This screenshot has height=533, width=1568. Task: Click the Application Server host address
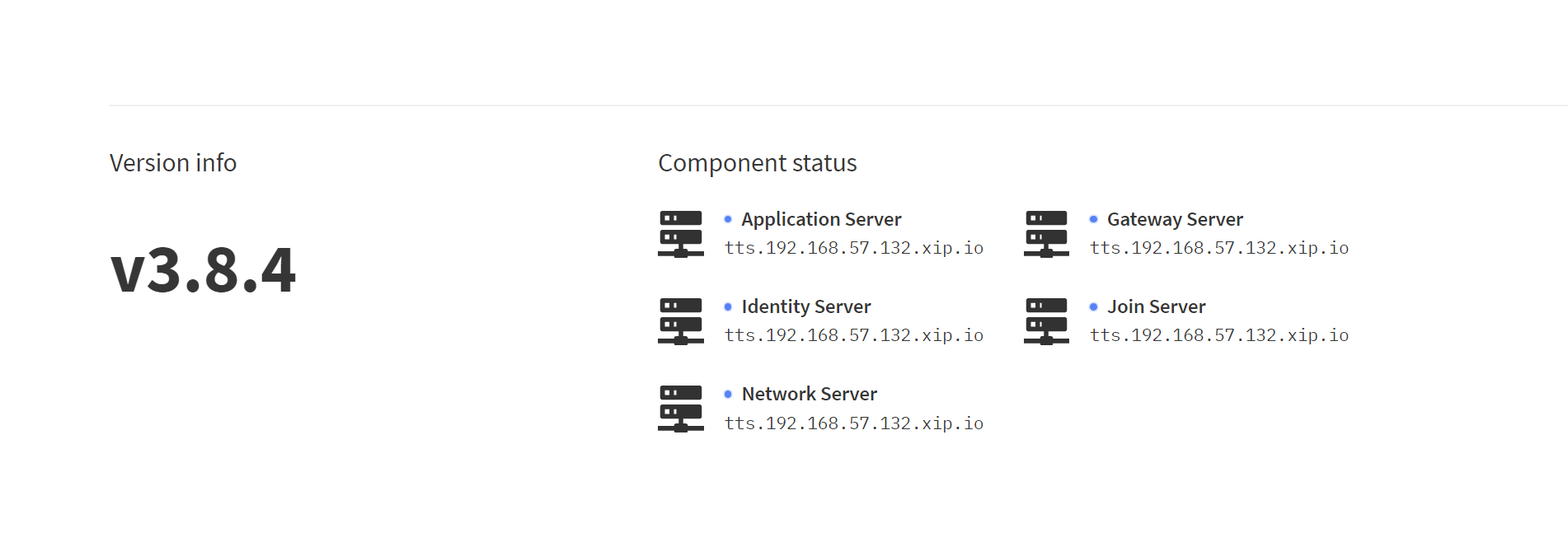[854, 248]
